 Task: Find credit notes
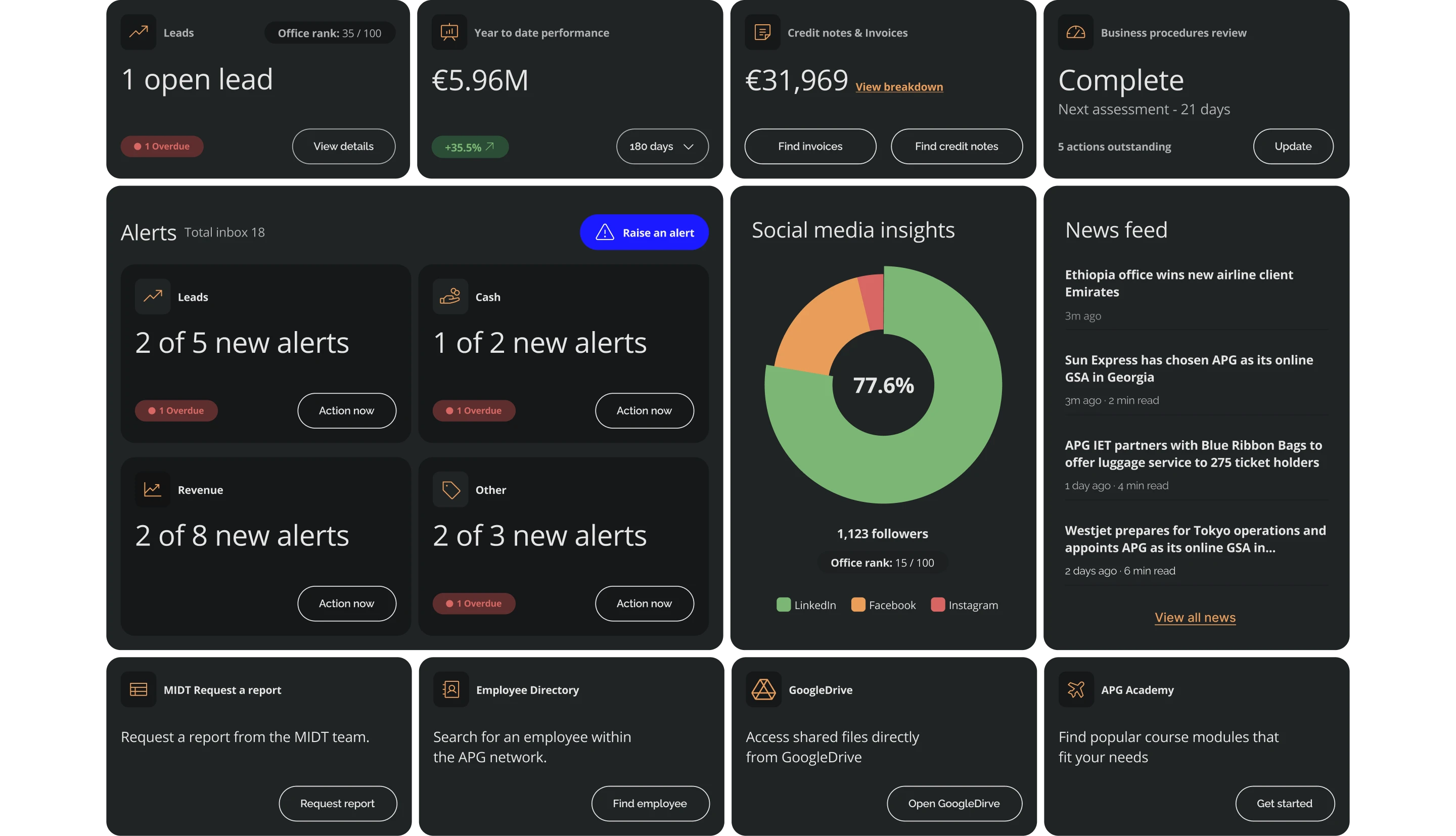pyautogui.click(x=957, y=147)
